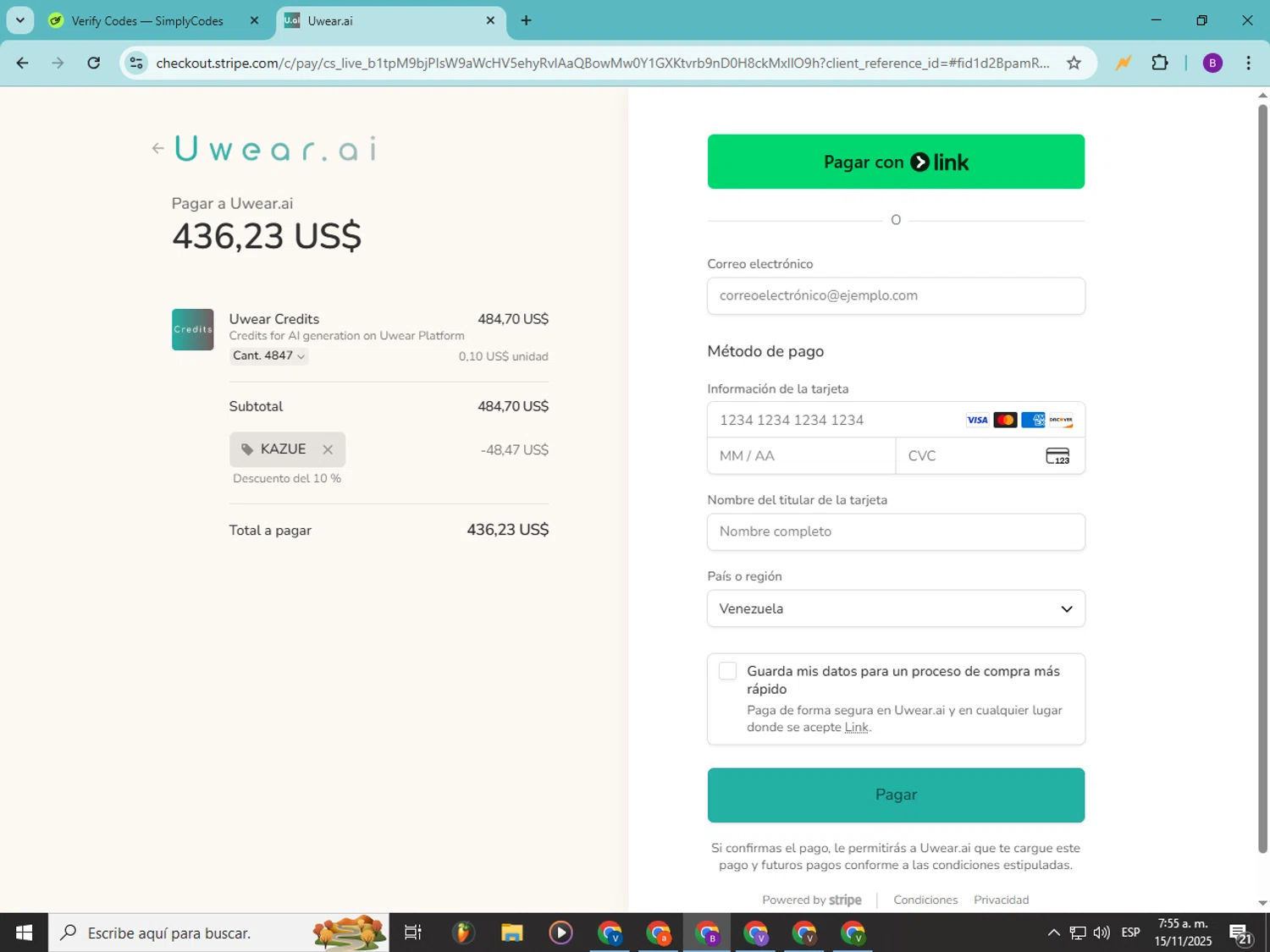This screenshot has height=952, width=1270.
Task: Click the taskbar search box
Action: [218, 933]
